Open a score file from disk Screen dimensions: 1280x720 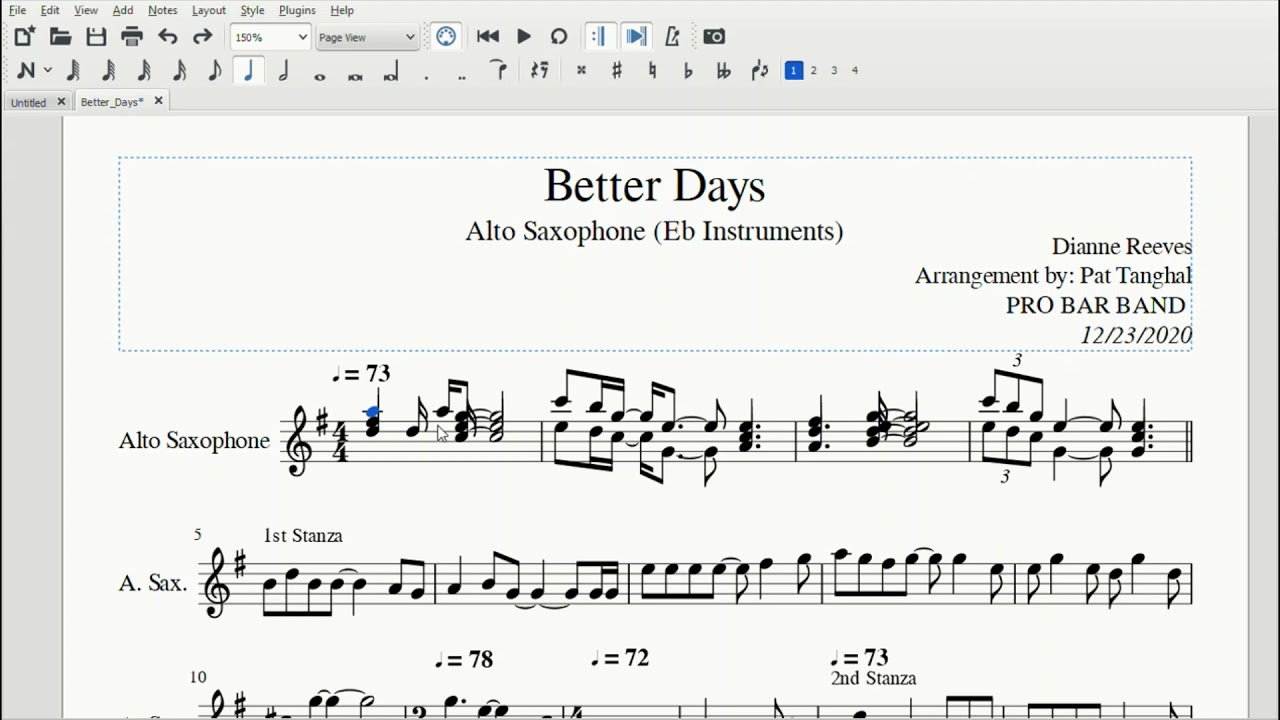click(60, 37)
